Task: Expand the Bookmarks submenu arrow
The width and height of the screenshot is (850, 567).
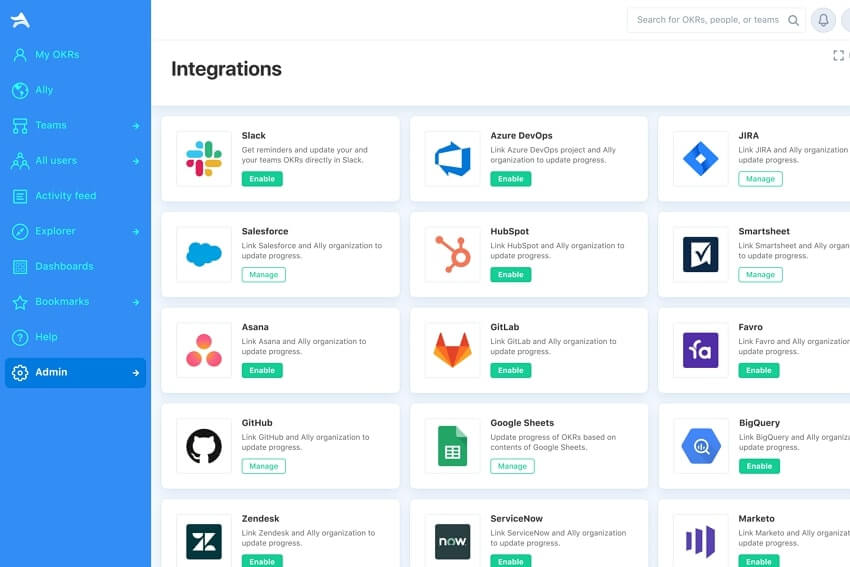Action: coord(136,302)
